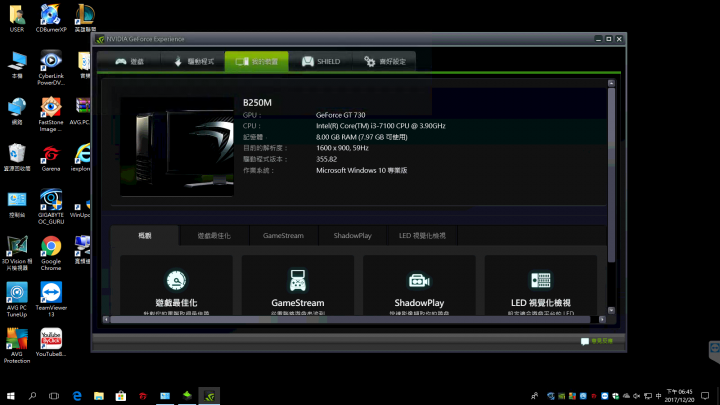Select the League of Legends desktop icon

[x=85, y=18]
